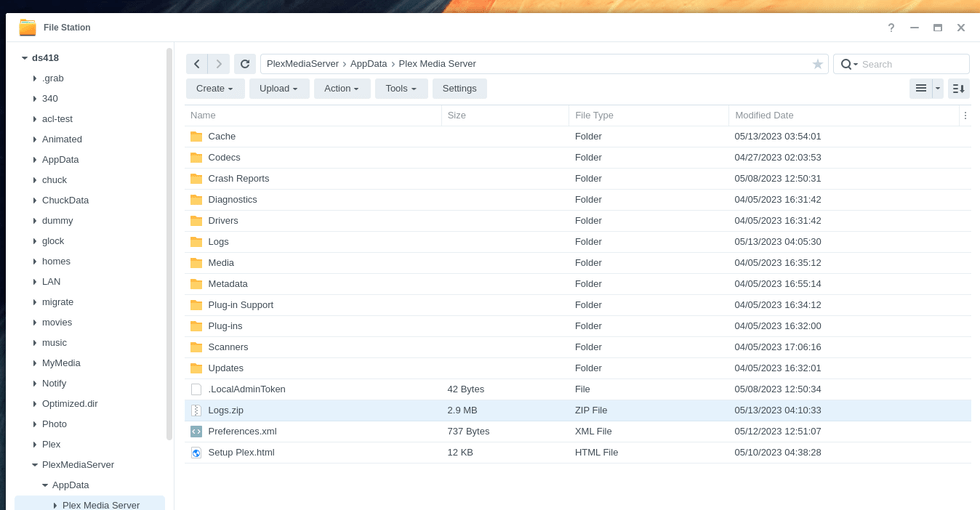Select the music folder in tree
Screen dimensions: 980x510
tap(54, 343)
